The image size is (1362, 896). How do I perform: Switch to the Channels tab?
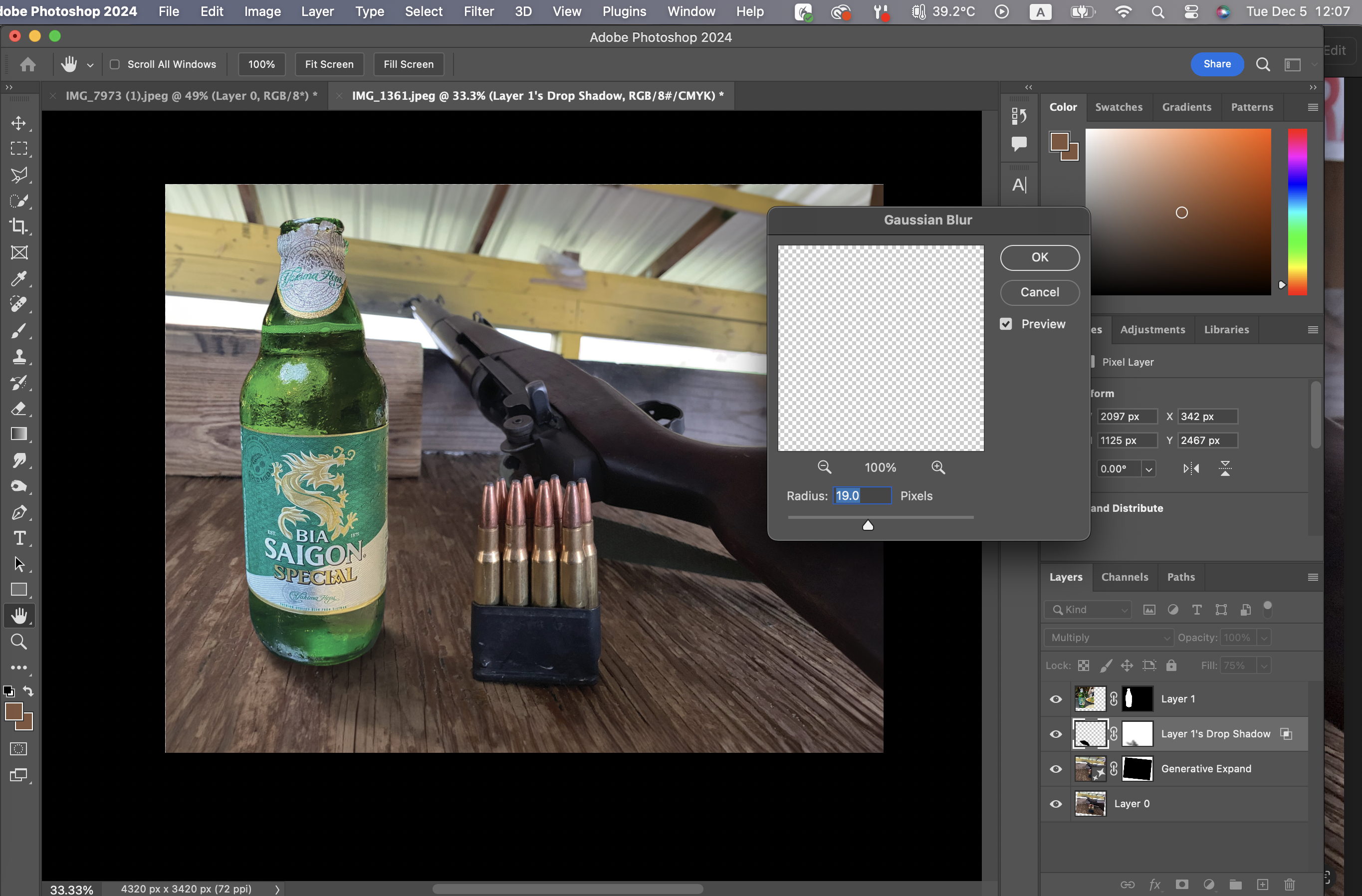(1124, 577)
